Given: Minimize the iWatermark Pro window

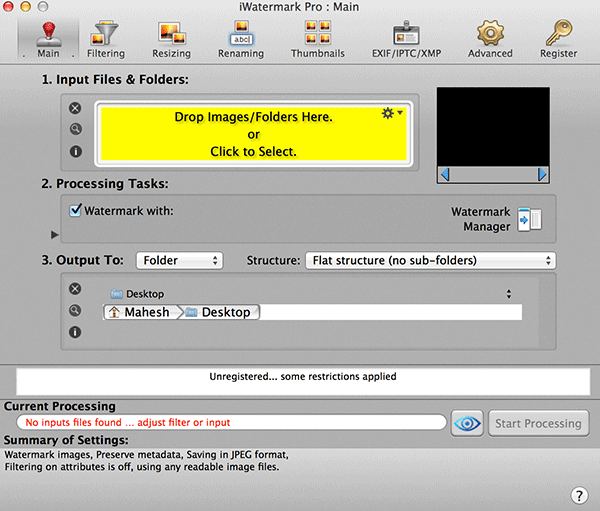Looking at the screenshot, I should tap(26, 6).
